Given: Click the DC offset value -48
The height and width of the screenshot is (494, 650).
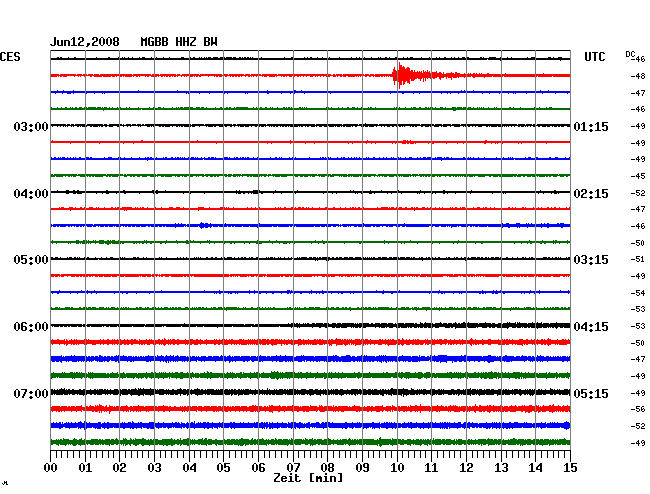Looking at the screenshot, I should 638,76.
